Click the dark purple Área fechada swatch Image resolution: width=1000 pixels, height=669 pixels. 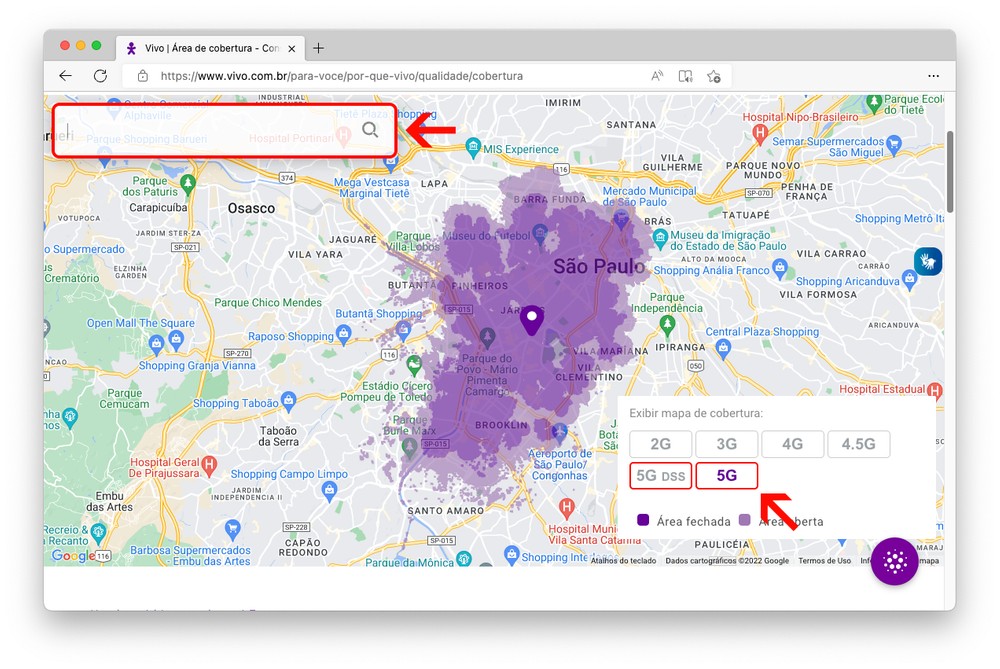pos(643,520)
